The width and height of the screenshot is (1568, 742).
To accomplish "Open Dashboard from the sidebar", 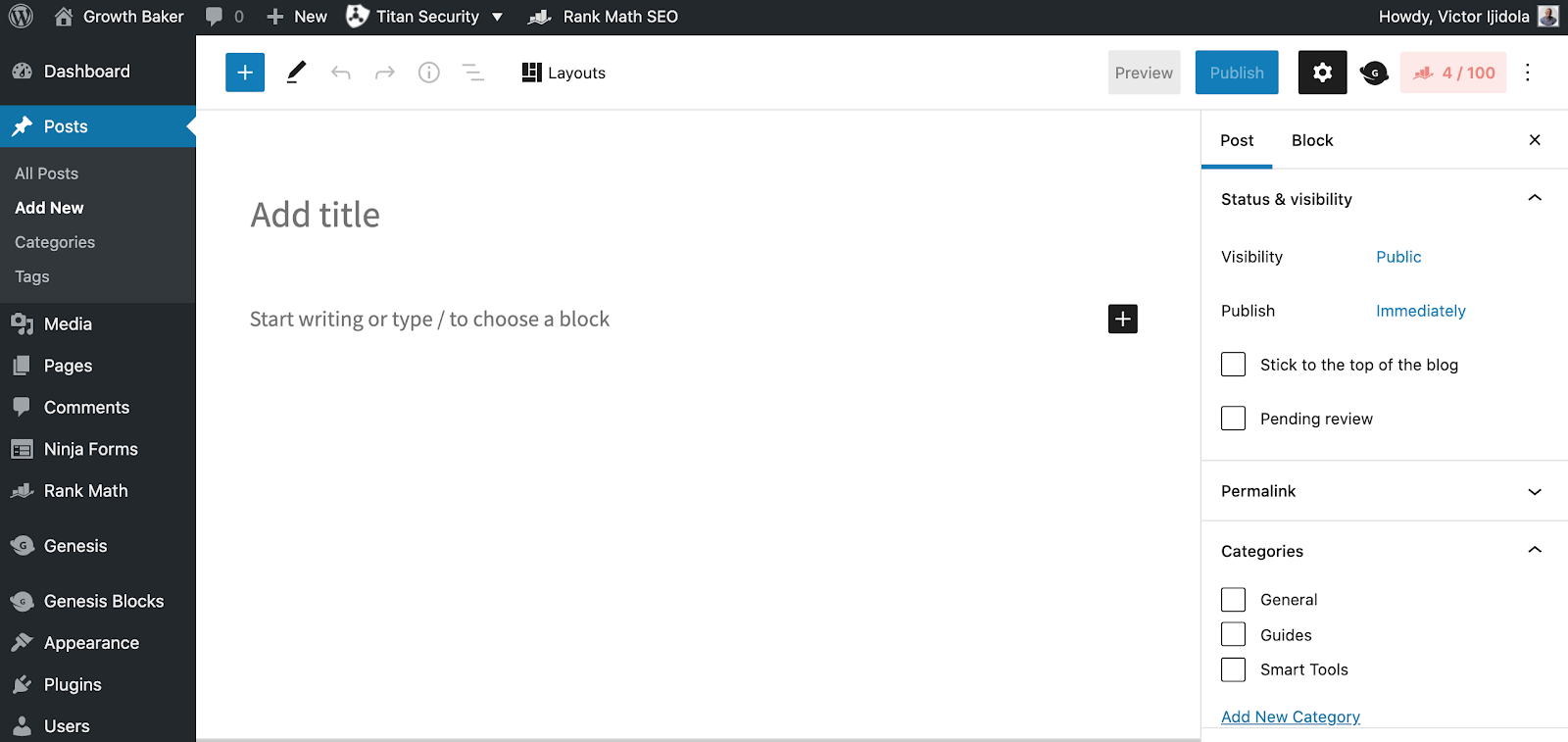I will click(x=98, y=72).
